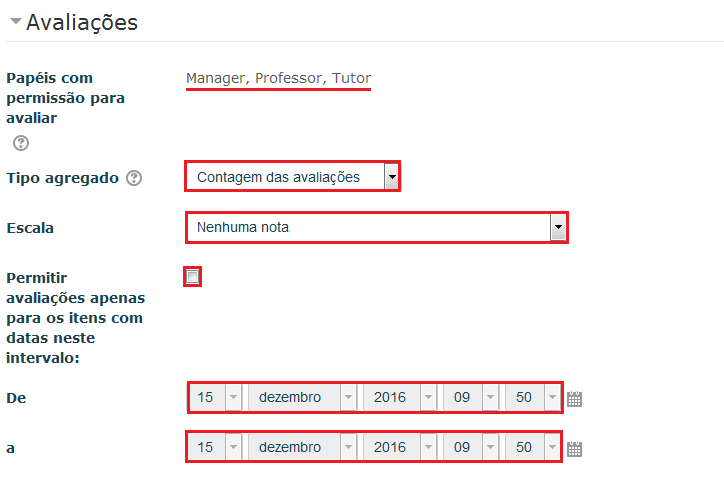Select the hour dropdown in De row
Image resolution: width=724 pixels, height=487 pixels.
471,397
